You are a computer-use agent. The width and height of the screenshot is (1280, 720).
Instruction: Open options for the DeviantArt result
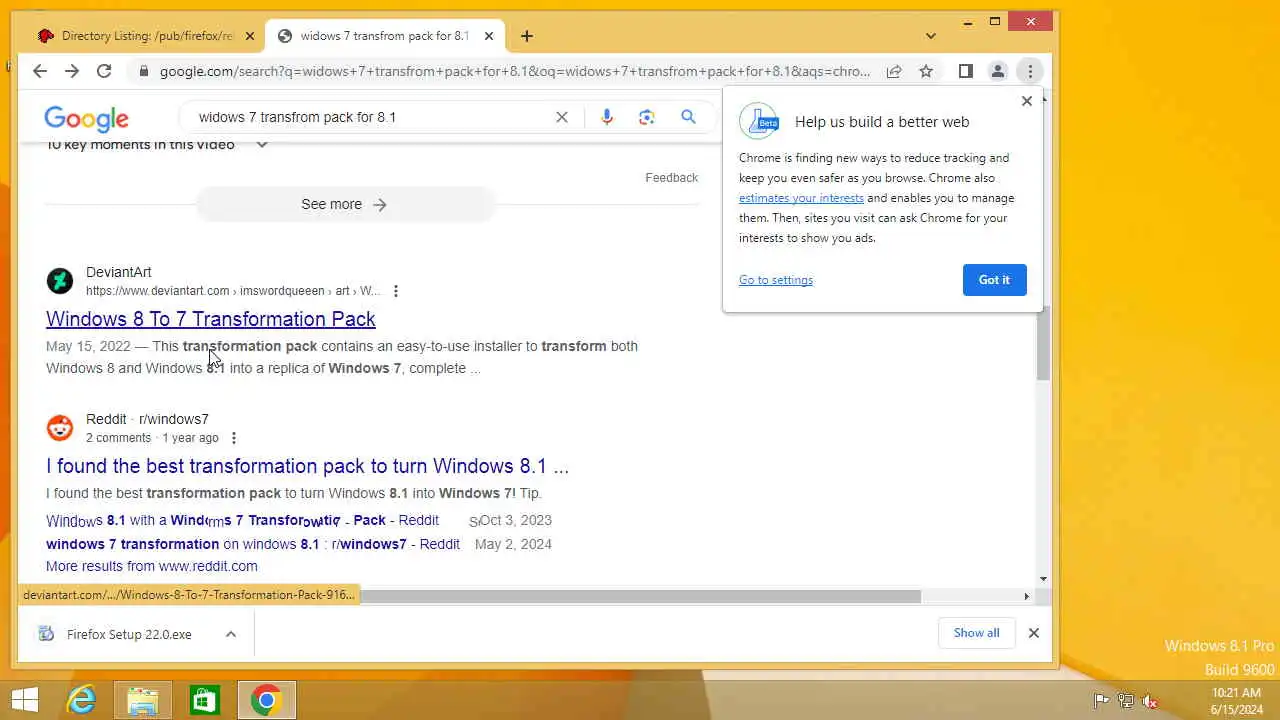tap(396, 291)
